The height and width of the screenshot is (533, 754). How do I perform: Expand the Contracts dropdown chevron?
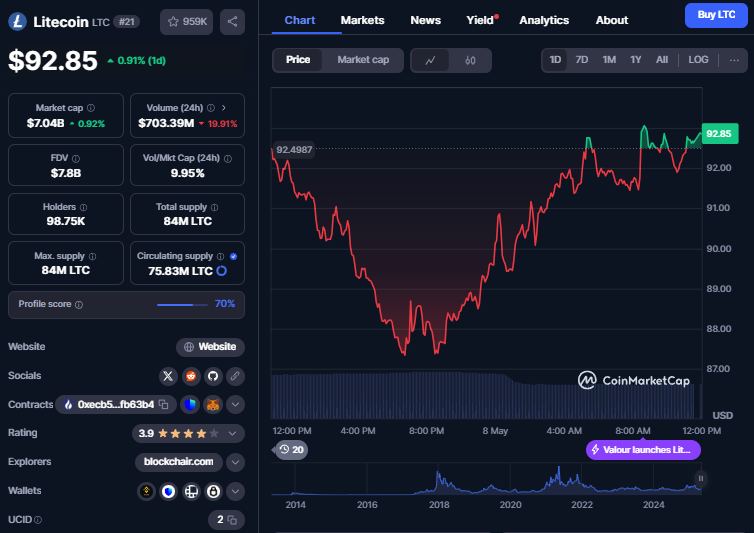235,405
